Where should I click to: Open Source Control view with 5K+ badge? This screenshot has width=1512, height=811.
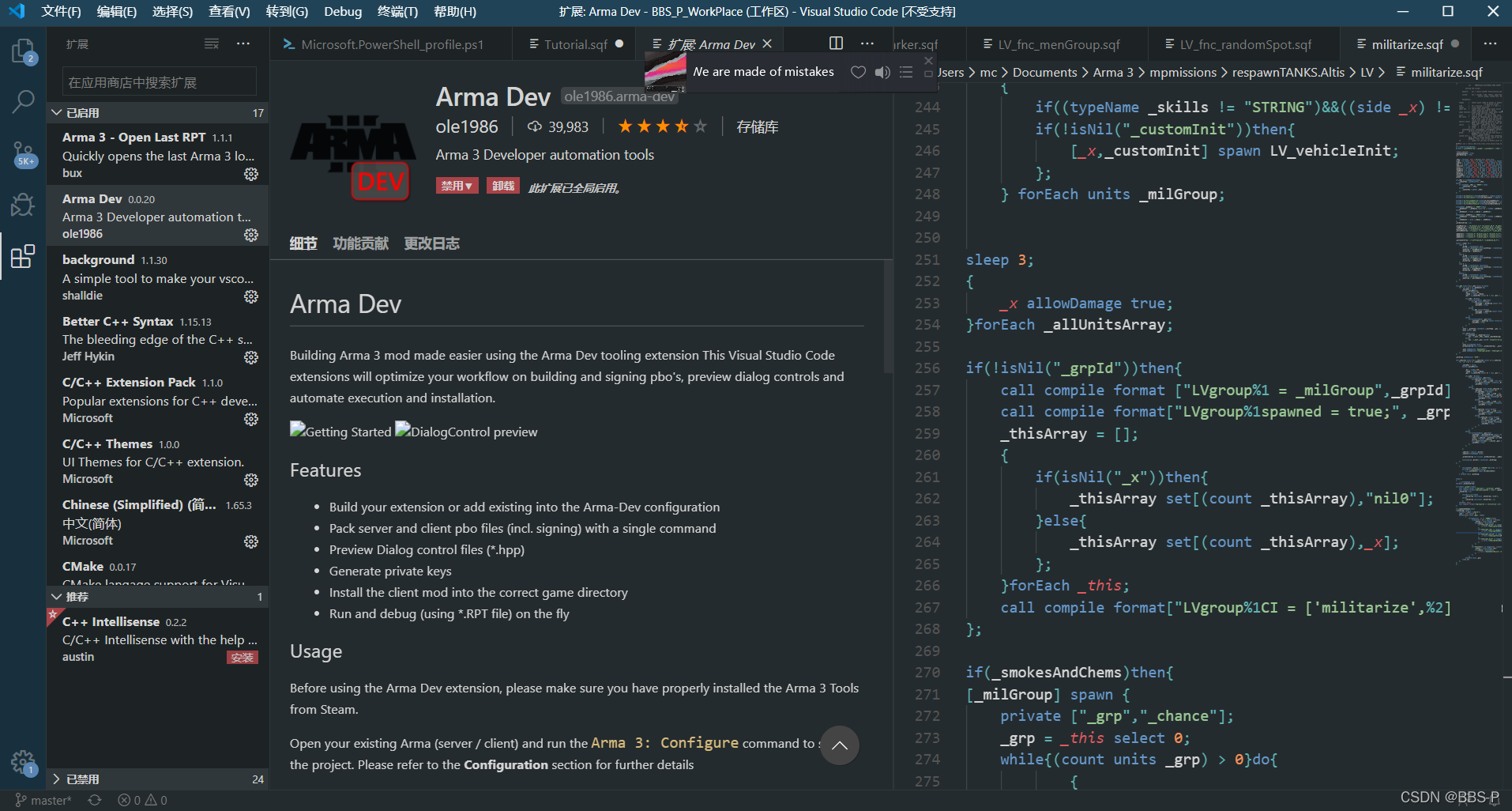(x=23, y=154)
